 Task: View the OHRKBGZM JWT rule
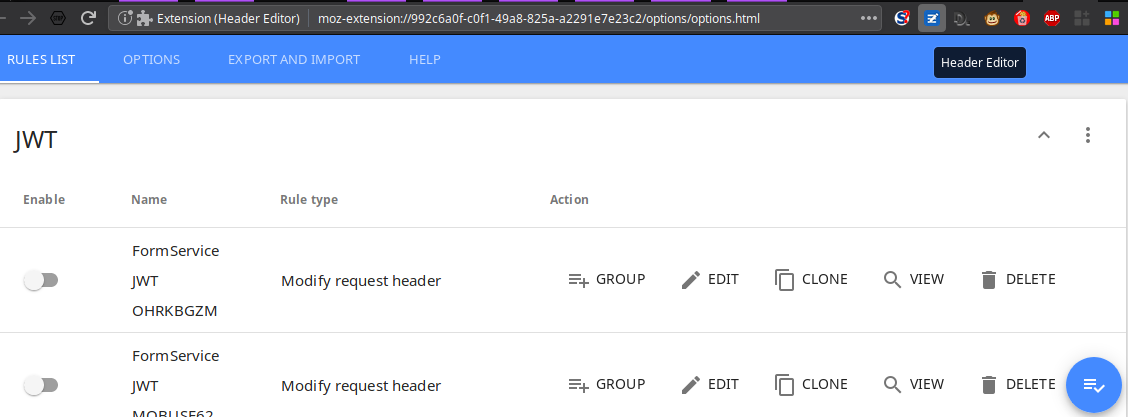[x=914, y=280]
